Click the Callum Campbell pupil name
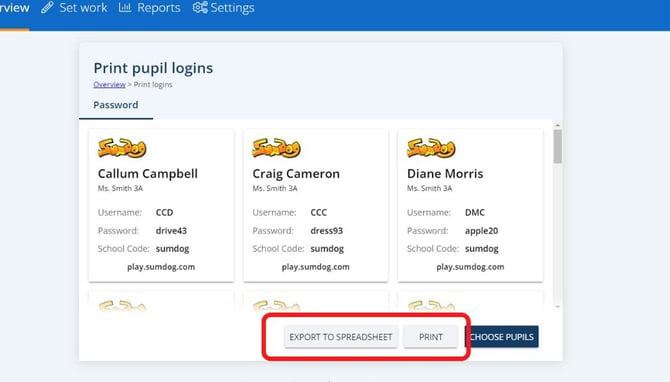This screenshot has width=670, height=382. pos(148,174)
